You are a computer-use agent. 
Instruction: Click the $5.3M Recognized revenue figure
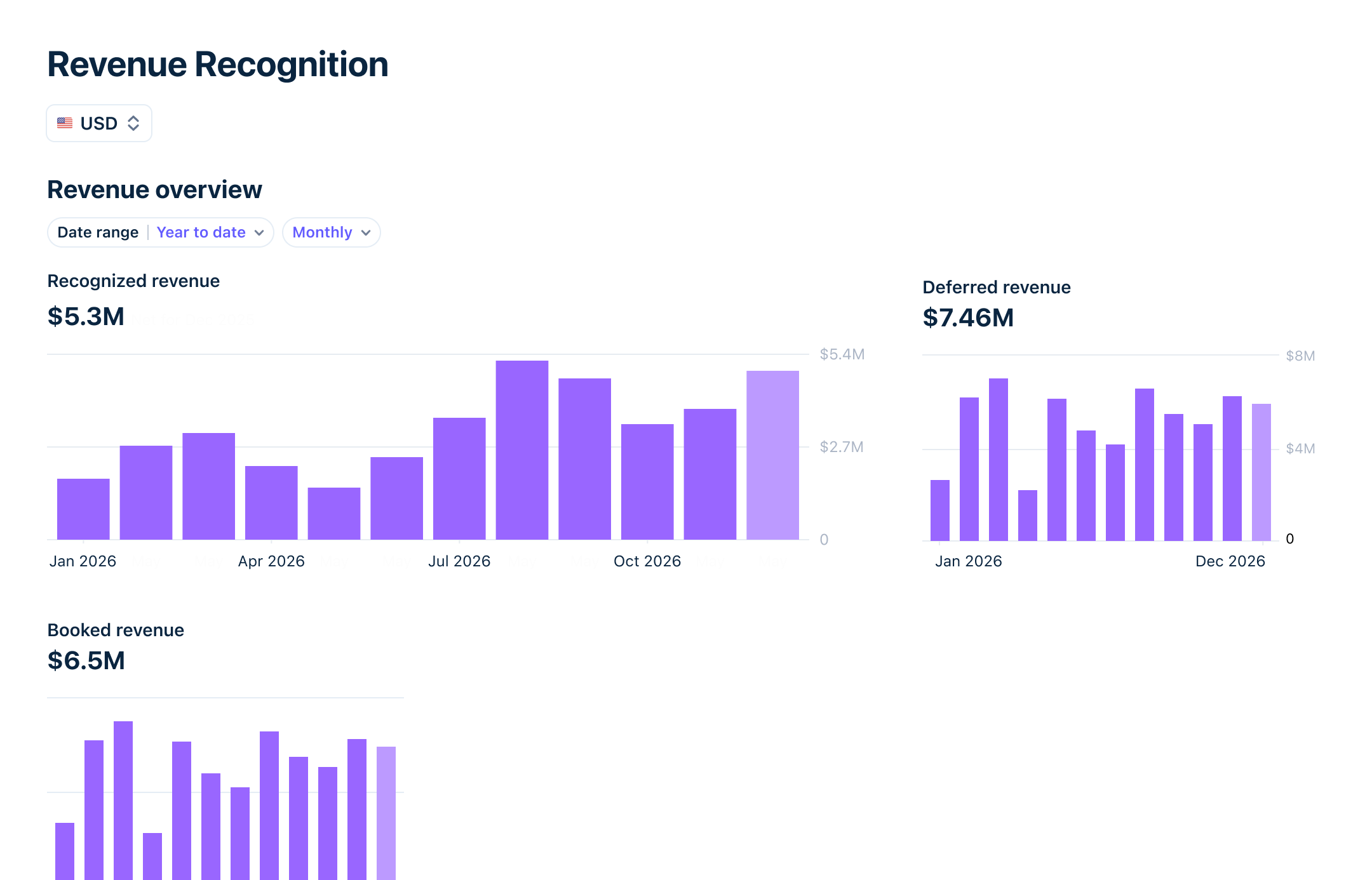(x=86, y=316)
